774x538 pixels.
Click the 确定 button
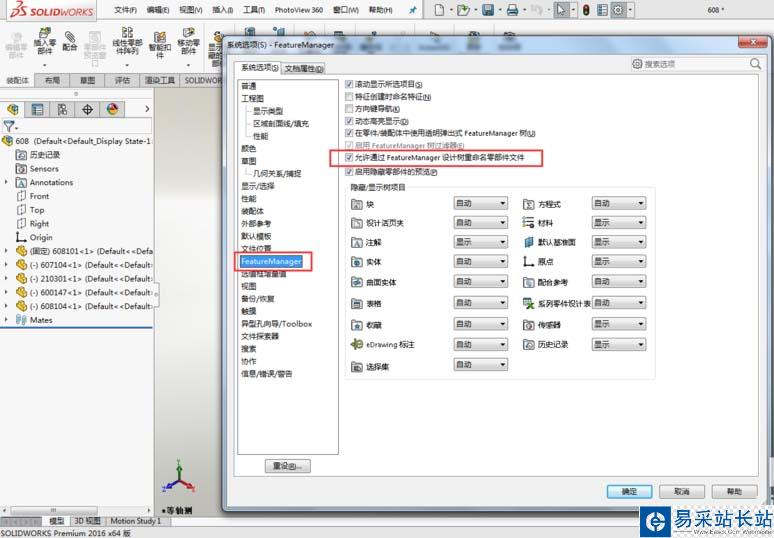coord(629,492)
